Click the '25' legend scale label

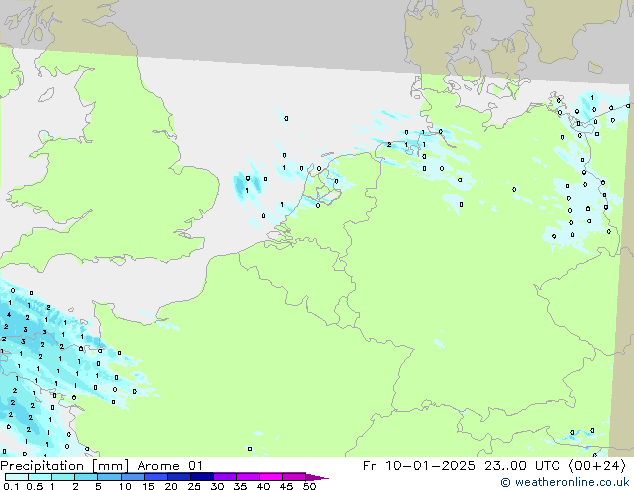194,486
